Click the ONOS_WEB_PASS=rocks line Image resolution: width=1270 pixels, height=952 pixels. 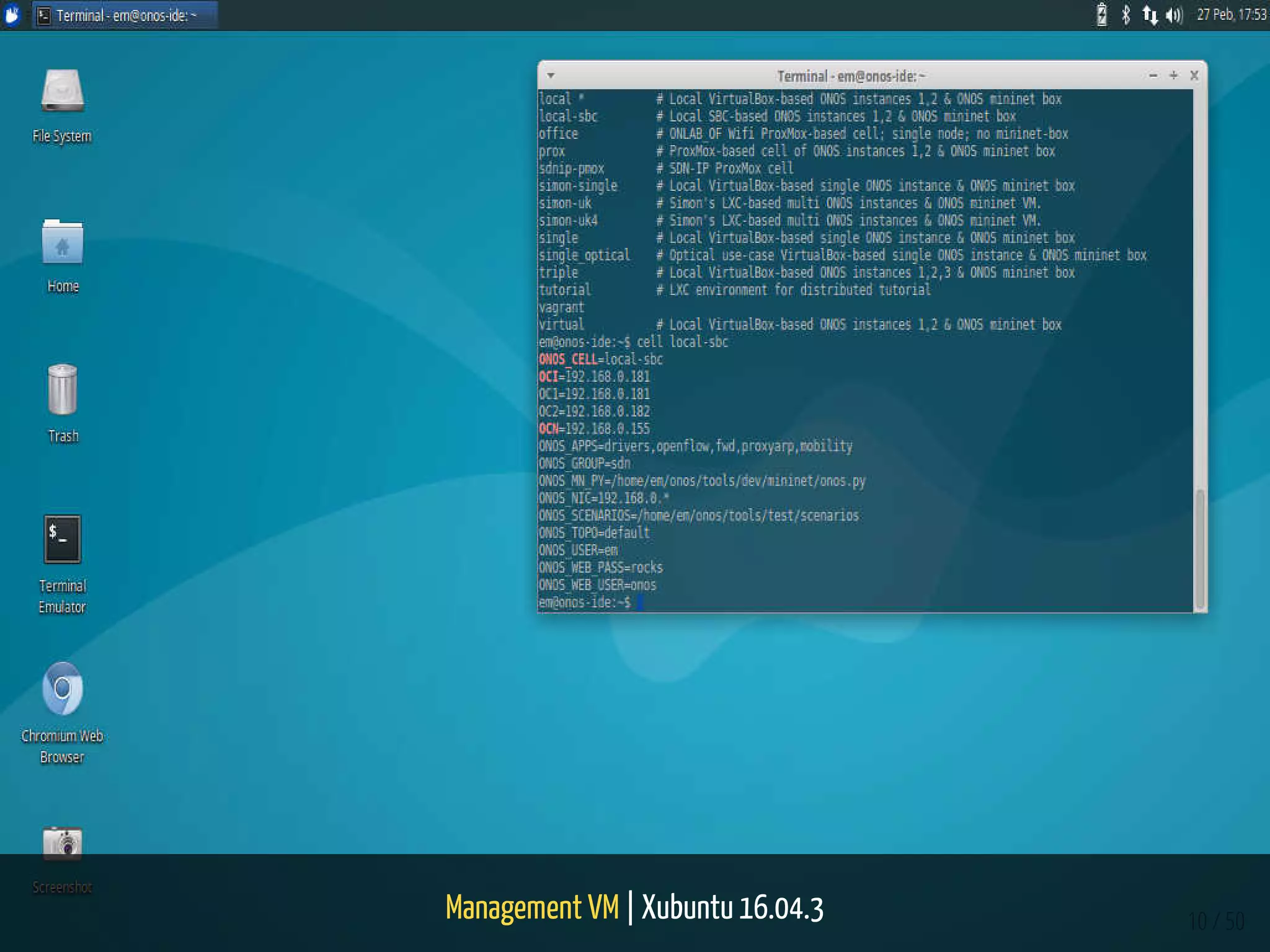[x=600, y=568]
